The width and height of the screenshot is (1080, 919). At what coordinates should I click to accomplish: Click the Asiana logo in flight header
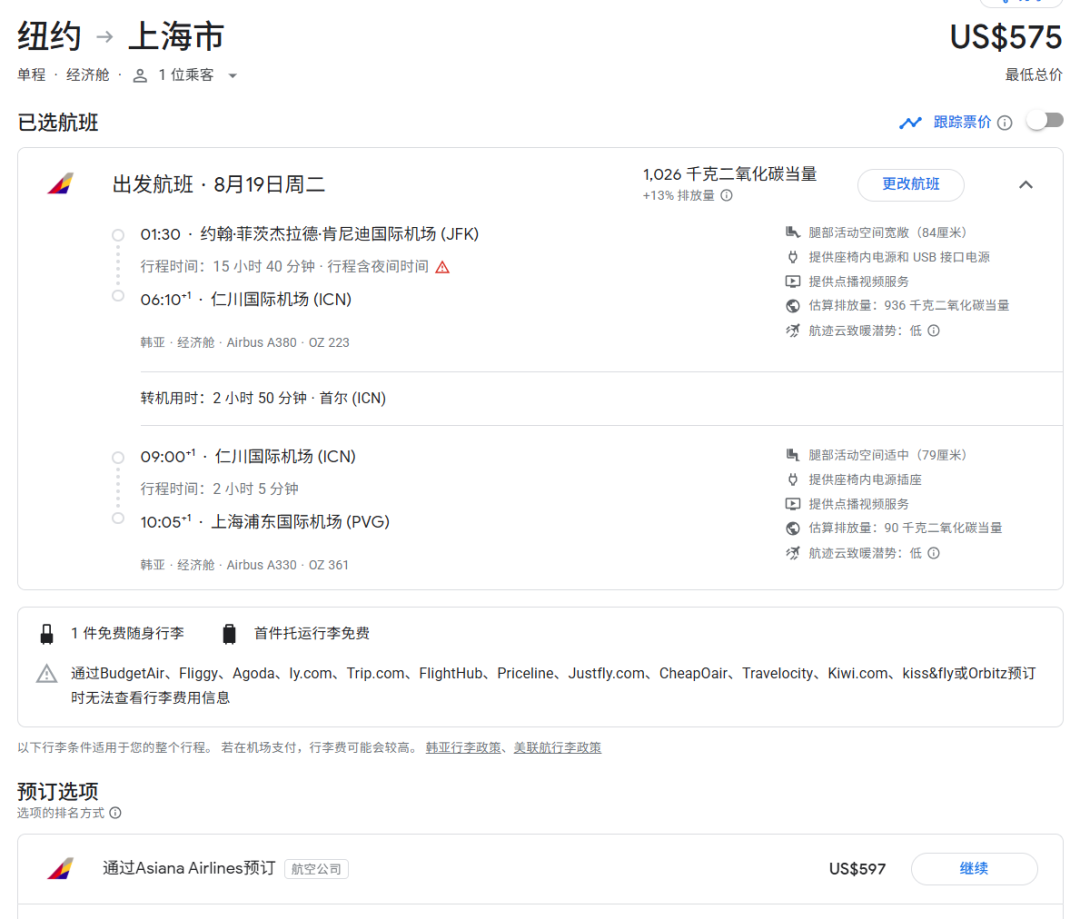(x=60, y=185)
